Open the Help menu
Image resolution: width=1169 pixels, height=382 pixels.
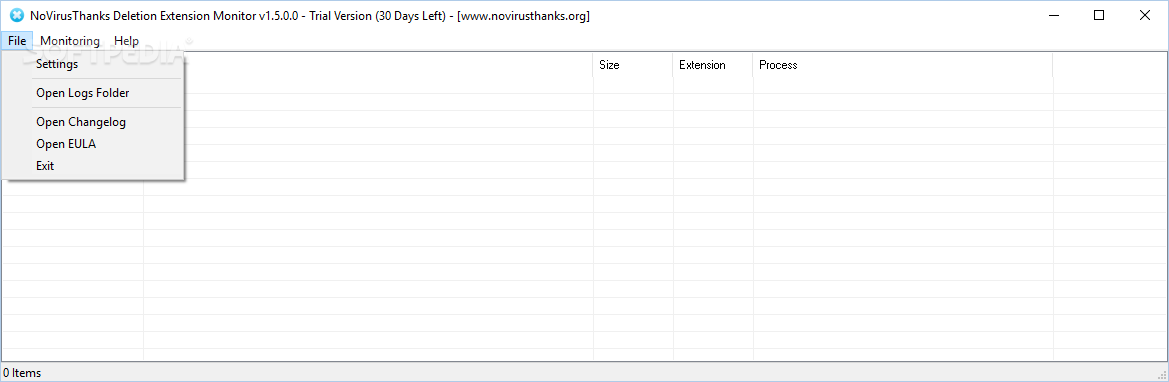(x=126, y=41)
